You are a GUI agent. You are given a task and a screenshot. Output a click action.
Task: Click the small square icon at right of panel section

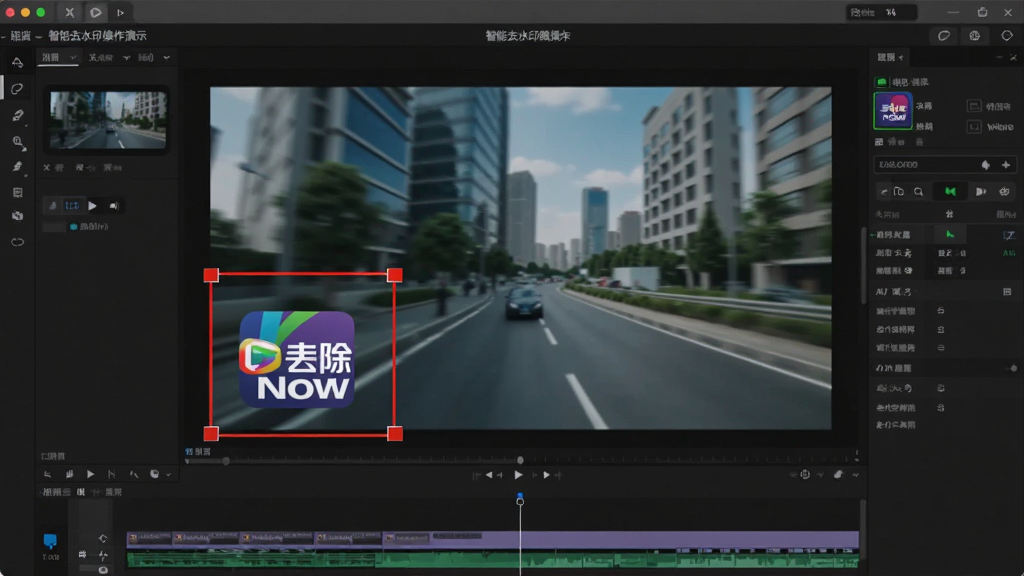tap(1007, 292)
